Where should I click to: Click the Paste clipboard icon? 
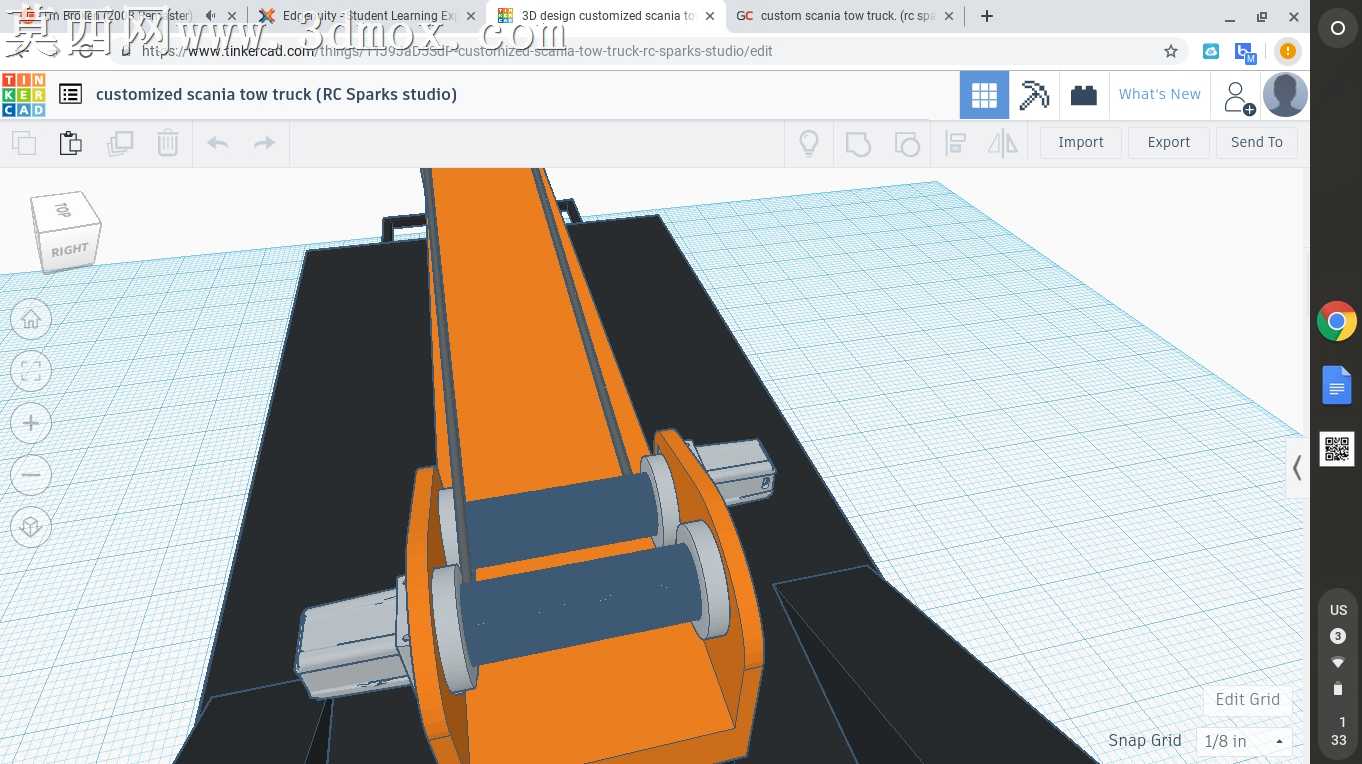pos(71,143)
